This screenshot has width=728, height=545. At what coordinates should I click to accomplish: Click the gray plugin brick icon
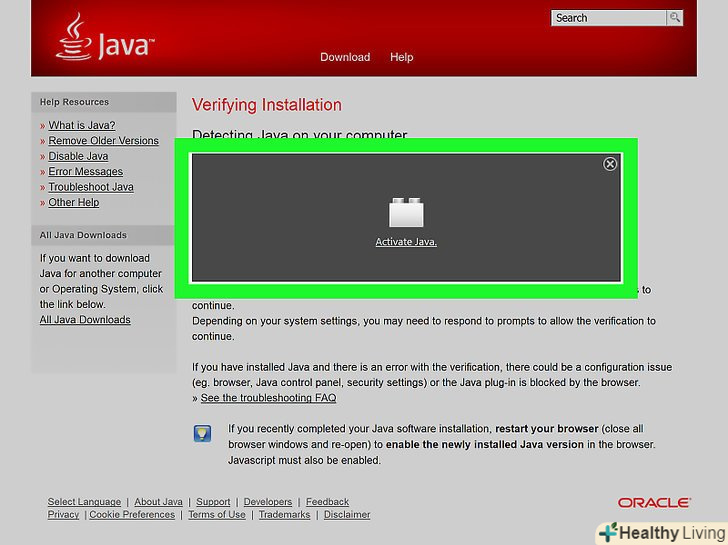406,213
